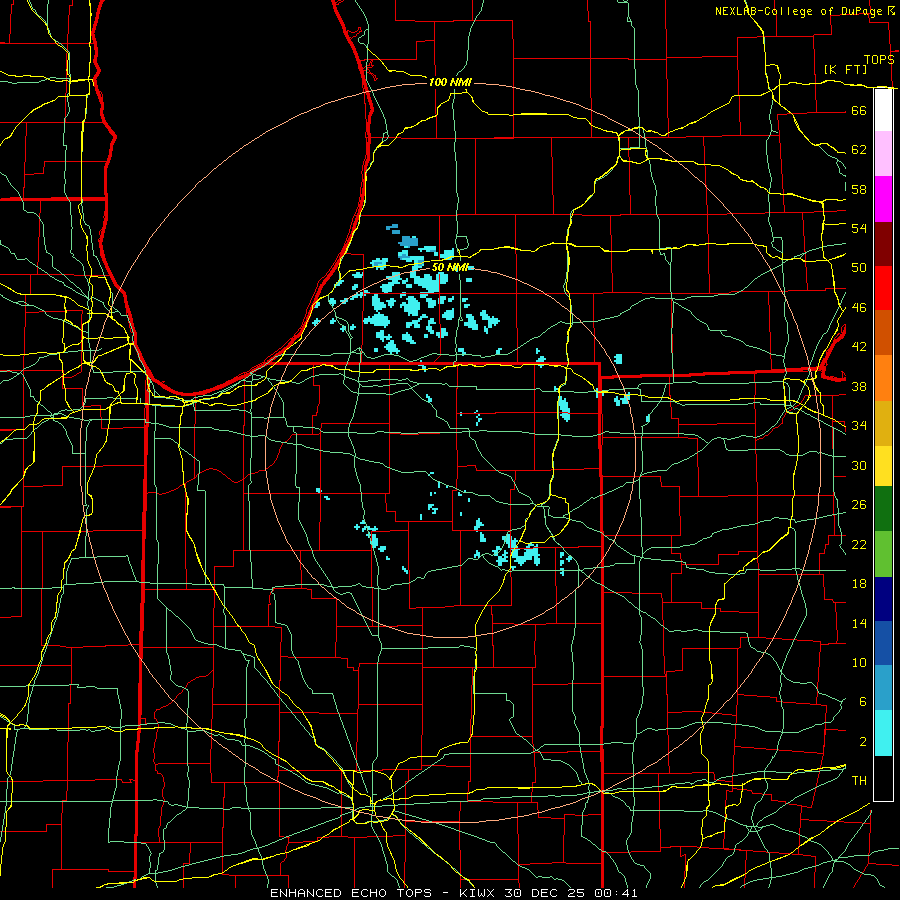Screen dimensions: 900x900
Task: Click the 38 legend value
Action: click(x=859, y=386)
